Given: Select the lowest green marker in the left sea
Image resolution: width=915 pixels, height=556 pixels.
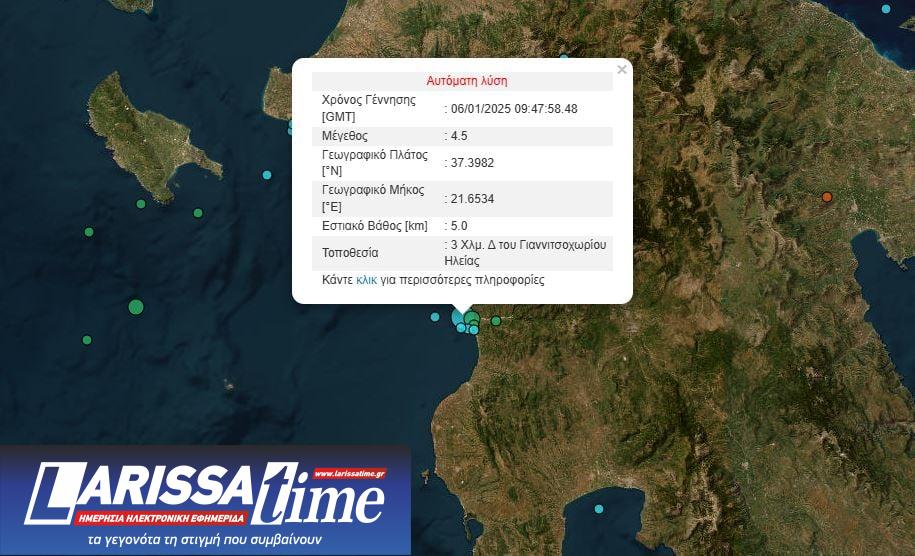Looking at the screenshot, I should (x=87, y=340).
